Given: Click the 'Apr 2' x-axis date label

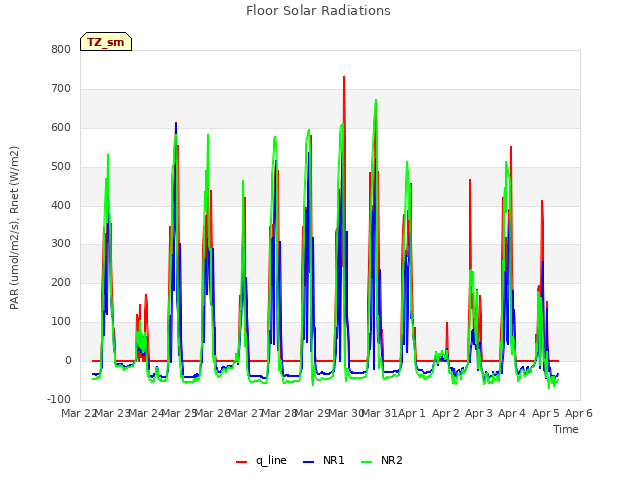Looking at the screenshot, I should coord(446,413).
